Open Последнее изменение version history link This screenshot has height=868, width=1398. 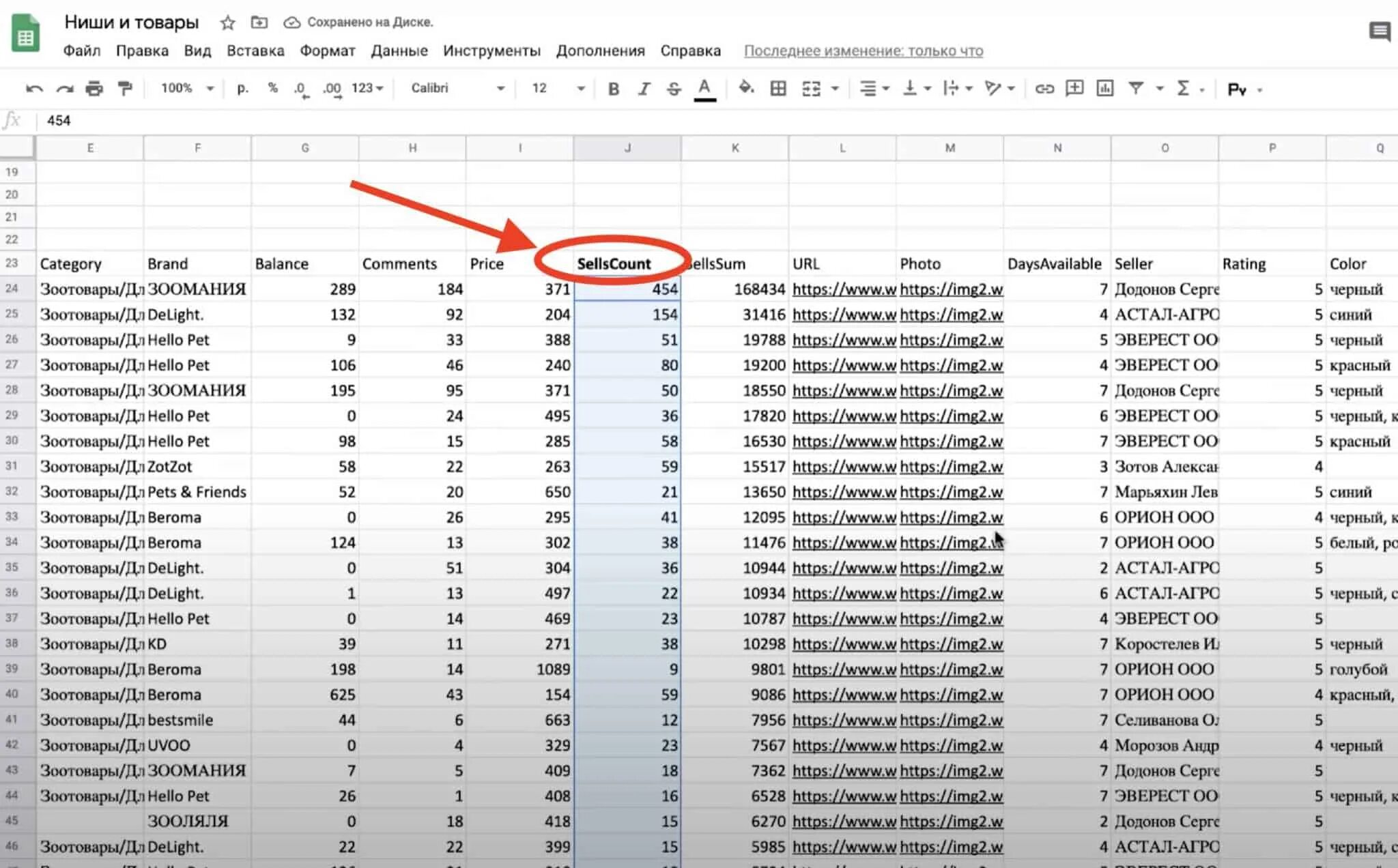(864, 50)
